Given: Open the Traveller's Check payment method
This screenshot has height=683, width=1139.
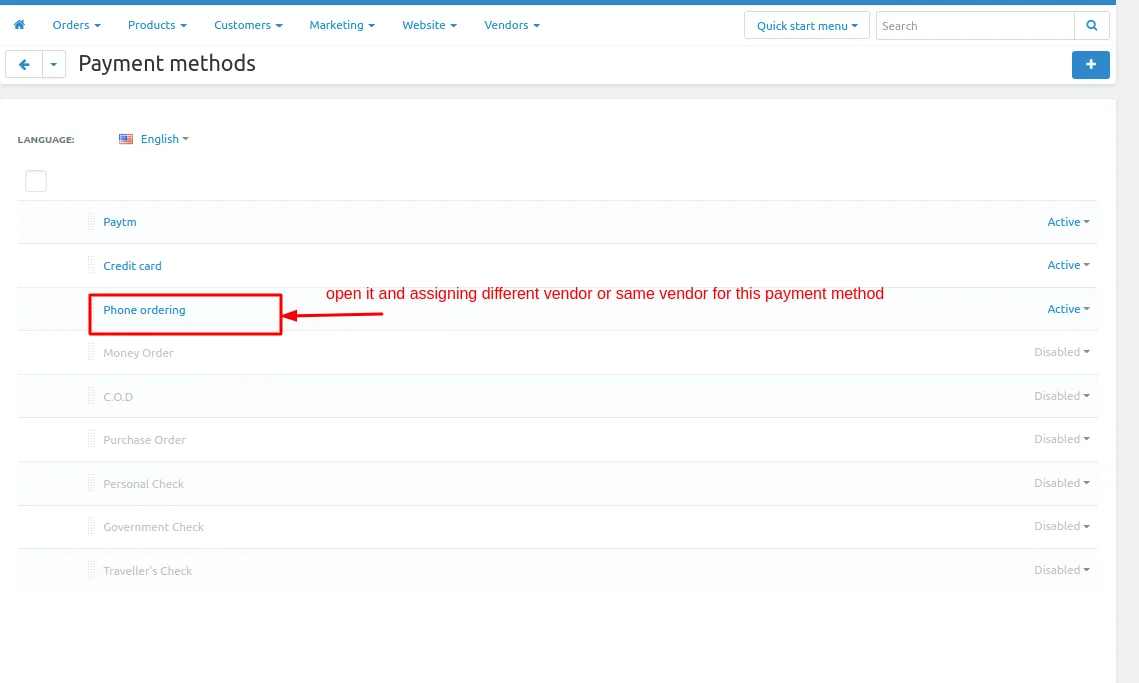Looking at the screenshot, I should click(x=147, y=571).
